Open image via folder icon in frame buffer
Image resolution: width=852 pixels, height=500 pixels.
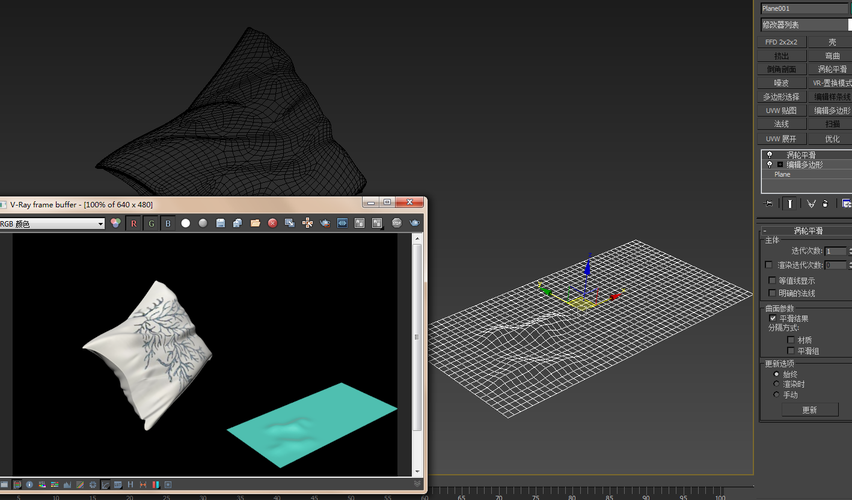point(255,223)
